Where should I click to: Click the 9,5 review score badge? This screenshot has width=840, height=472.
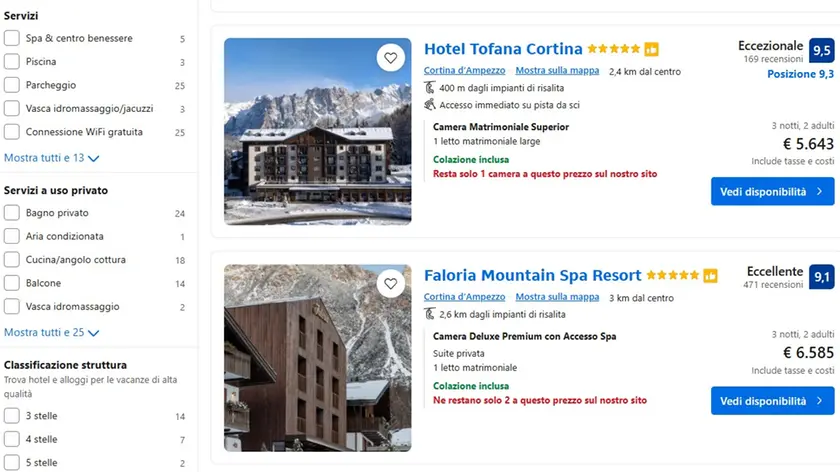(x=822, y=51)
